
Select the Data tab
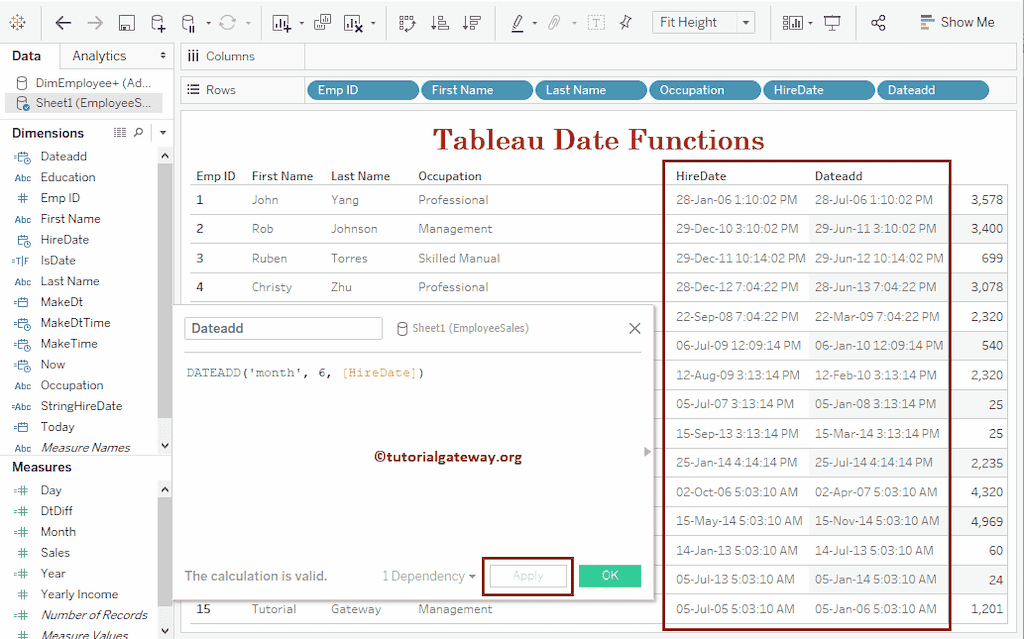tap(26, 56)
